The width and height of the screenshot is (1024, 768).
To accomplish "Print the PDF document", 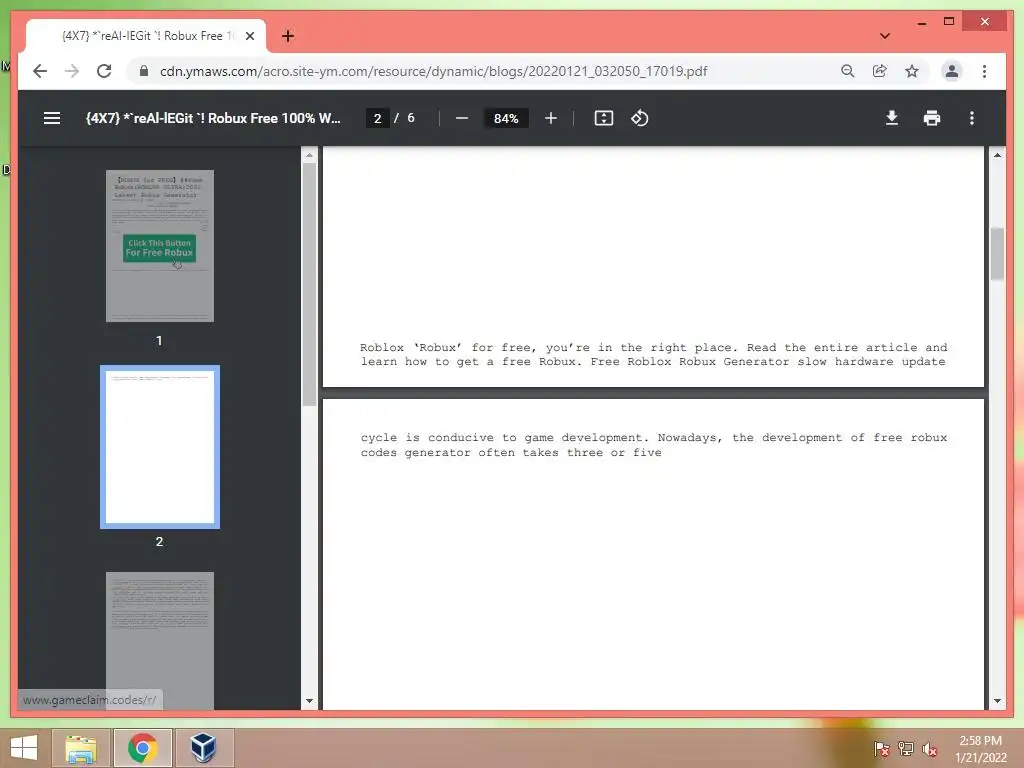I will (932, 118).
